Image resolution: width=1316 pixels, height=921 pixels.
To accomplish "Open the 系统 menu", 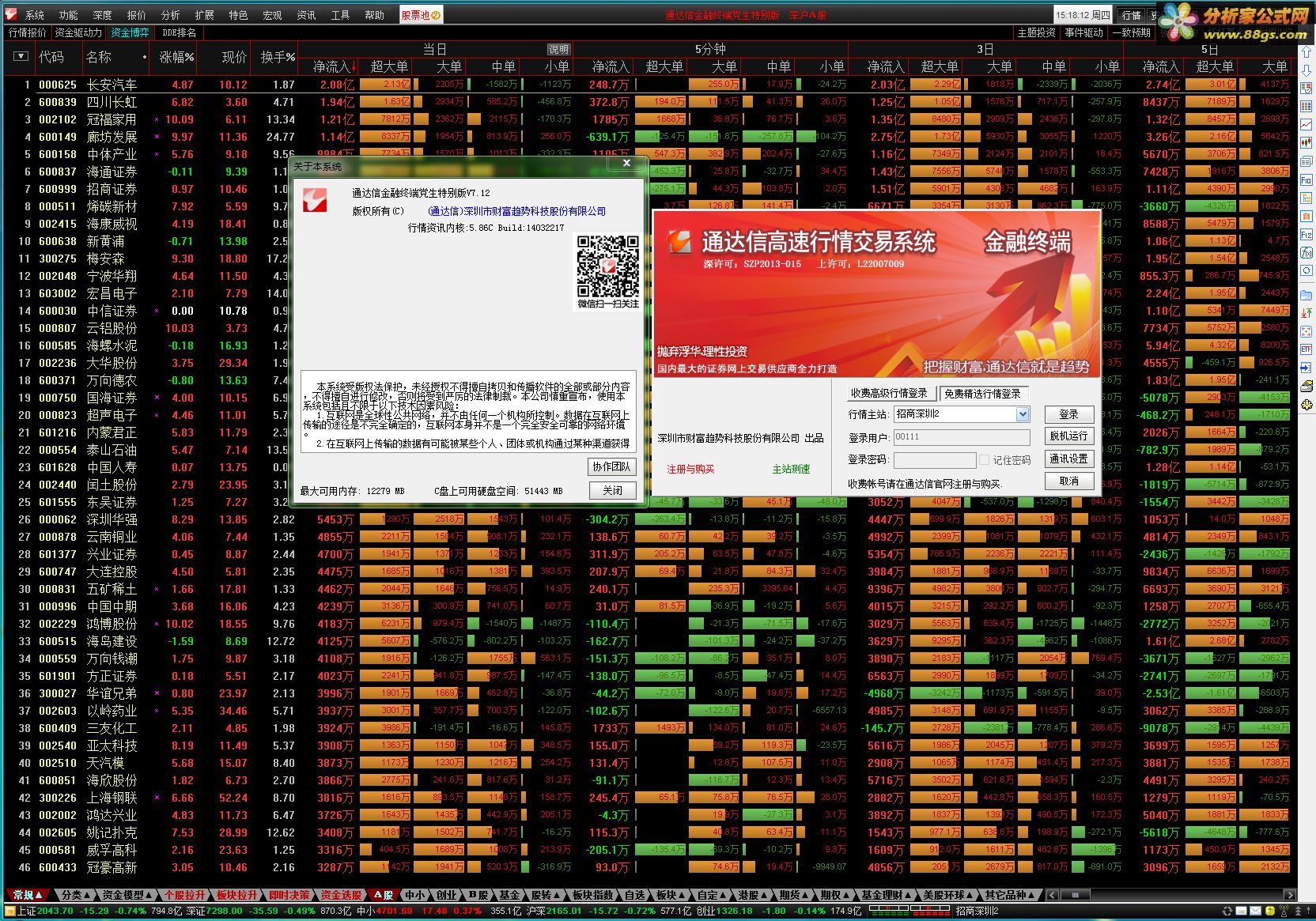I will [35, 15].
